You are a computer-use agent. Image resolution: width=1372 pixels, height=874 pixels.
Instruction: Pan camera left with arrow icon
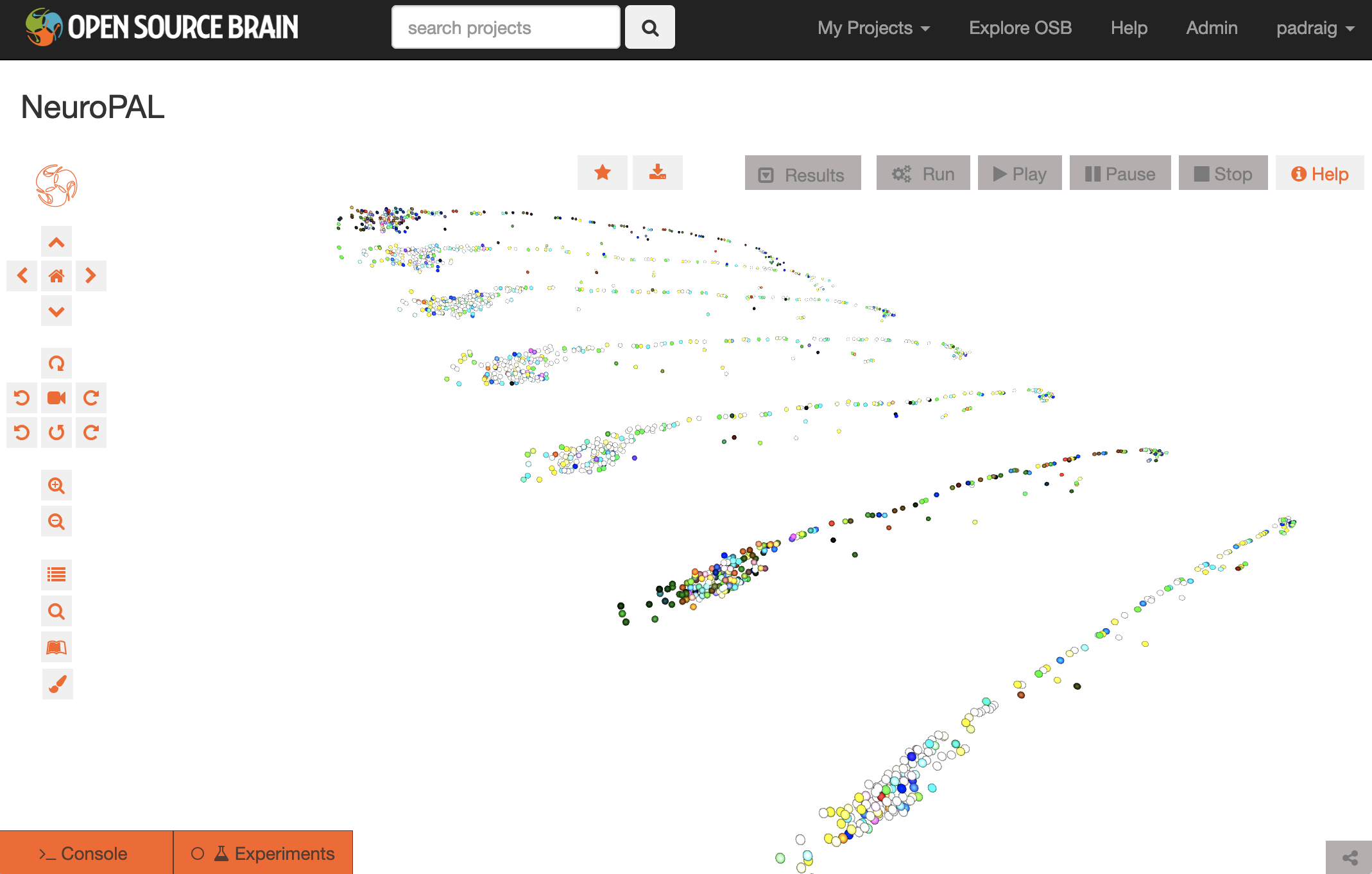[x=22, y=276]
